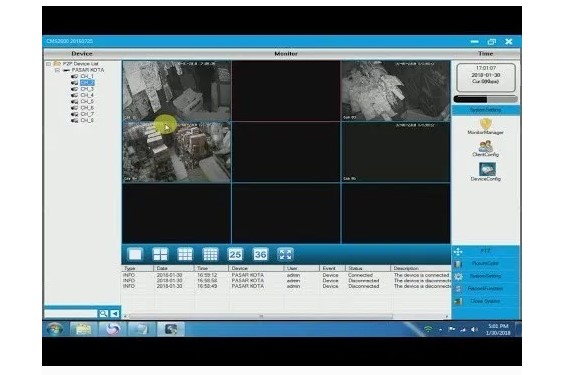The height and width of the screenshot is (375, 563).
Task: Click the P2P Device List folder icon
Action: click(57, 64)
